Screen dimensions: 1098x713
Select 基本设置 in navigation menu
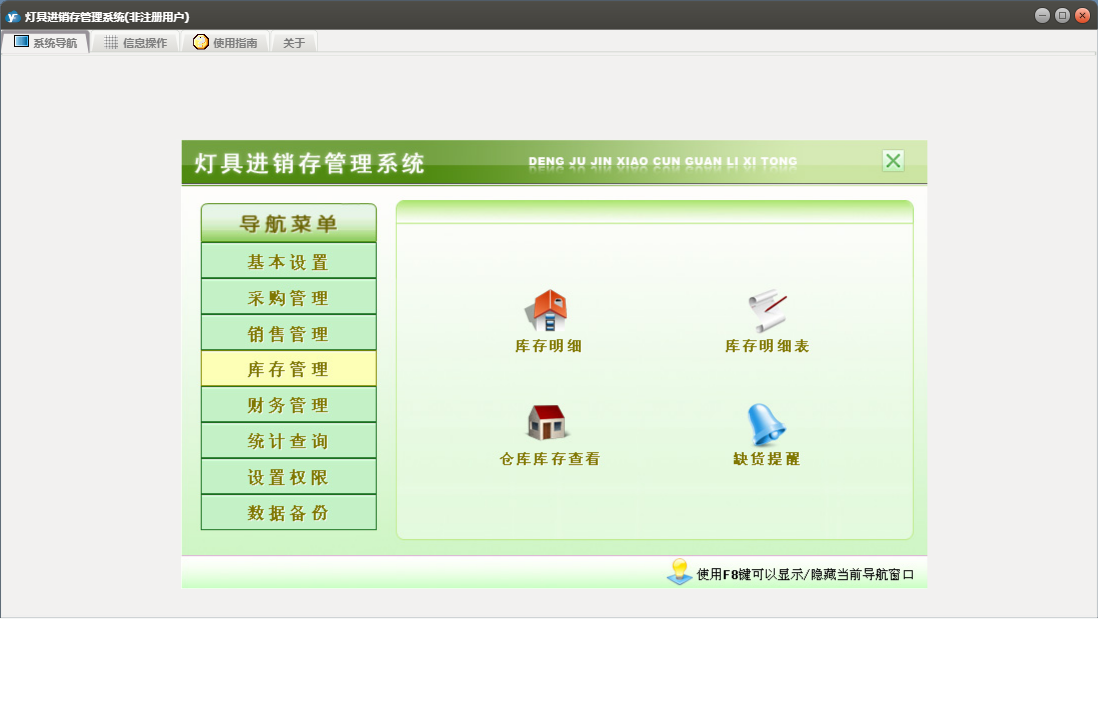tap(289, 261)
